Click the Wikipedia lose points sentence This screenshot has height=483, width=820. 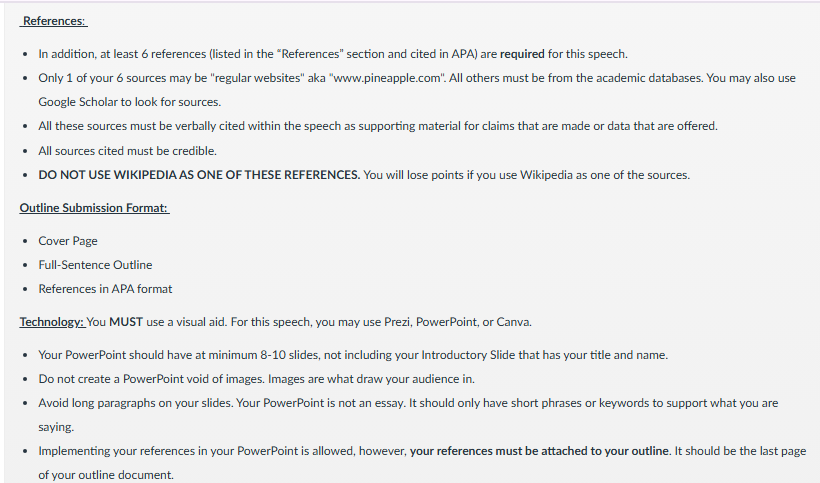tap(527, 175)
